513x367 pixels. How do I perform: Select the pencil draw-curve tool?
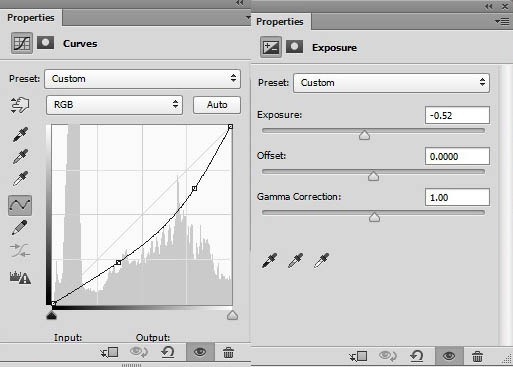(x=20, y=228)
